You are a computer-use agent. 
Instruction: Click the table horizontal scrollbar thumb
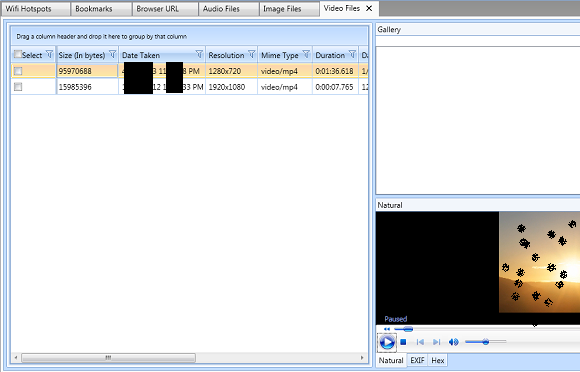(x=108, y=358)
